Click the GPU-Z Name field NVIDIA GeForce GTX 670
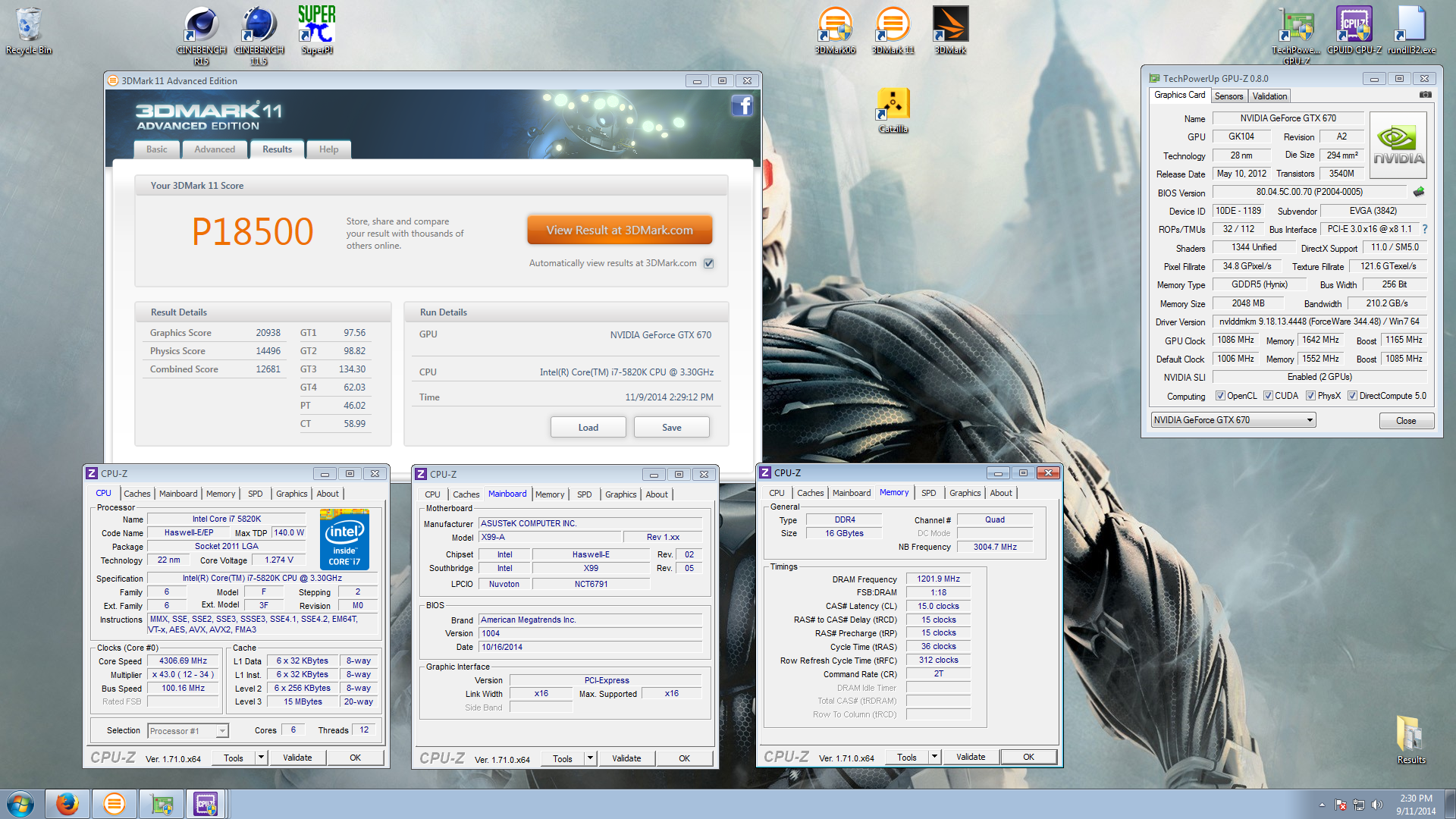 [1288, 118]
